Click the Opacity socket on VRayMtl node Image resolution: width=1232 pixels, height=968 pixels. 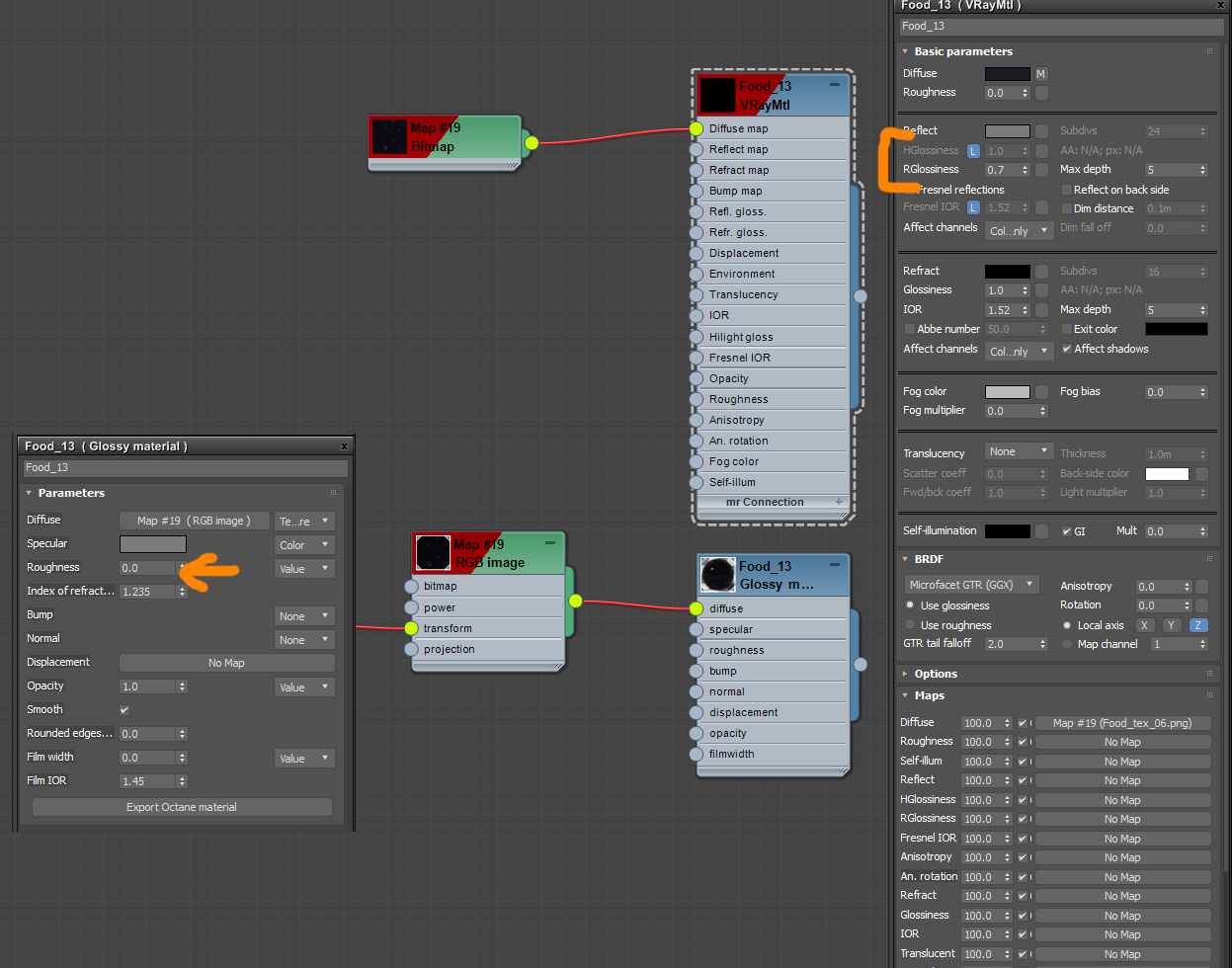[x=697, y=378]
